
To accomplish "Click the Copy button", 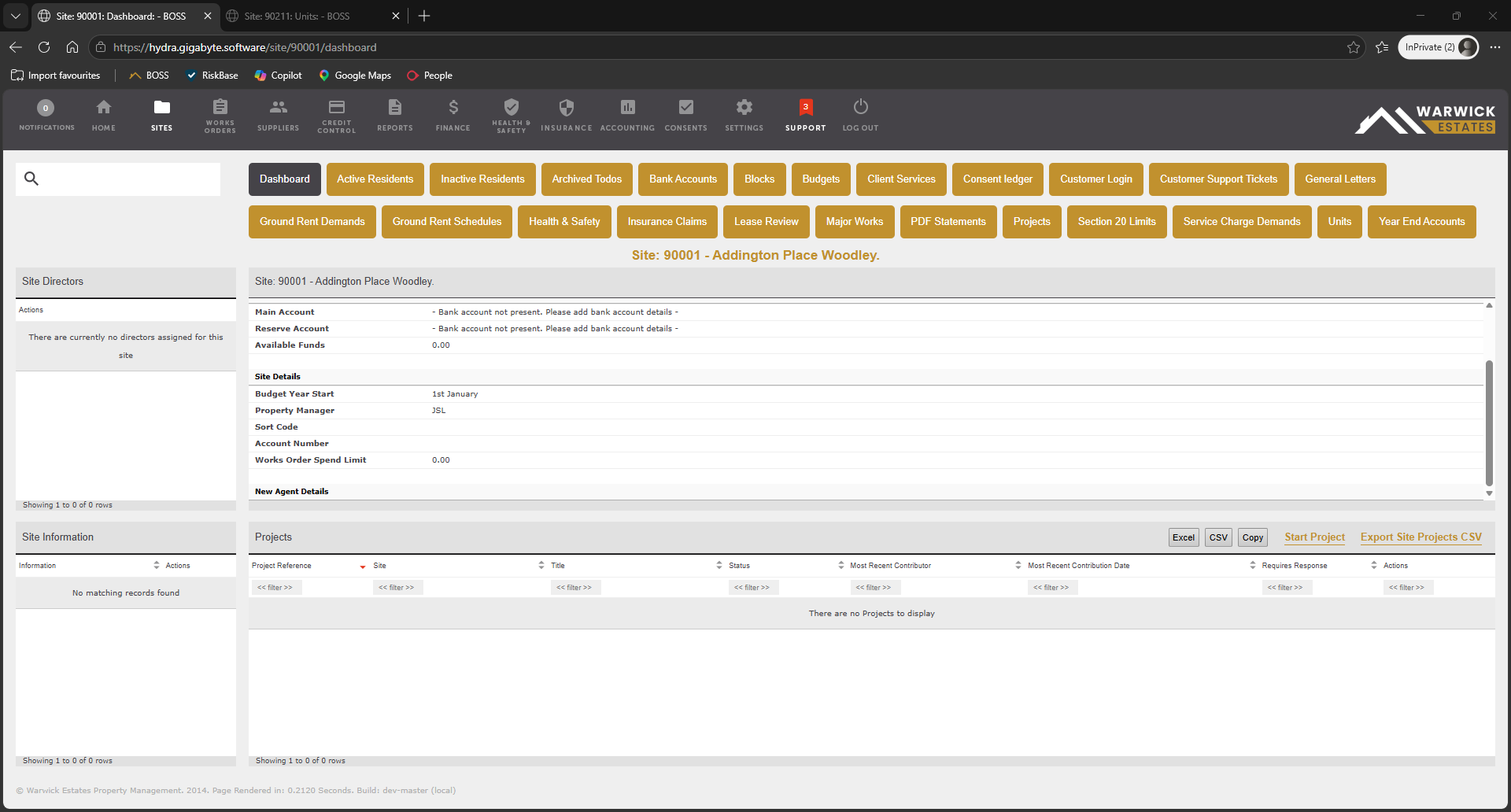I will pos(1253,537).
